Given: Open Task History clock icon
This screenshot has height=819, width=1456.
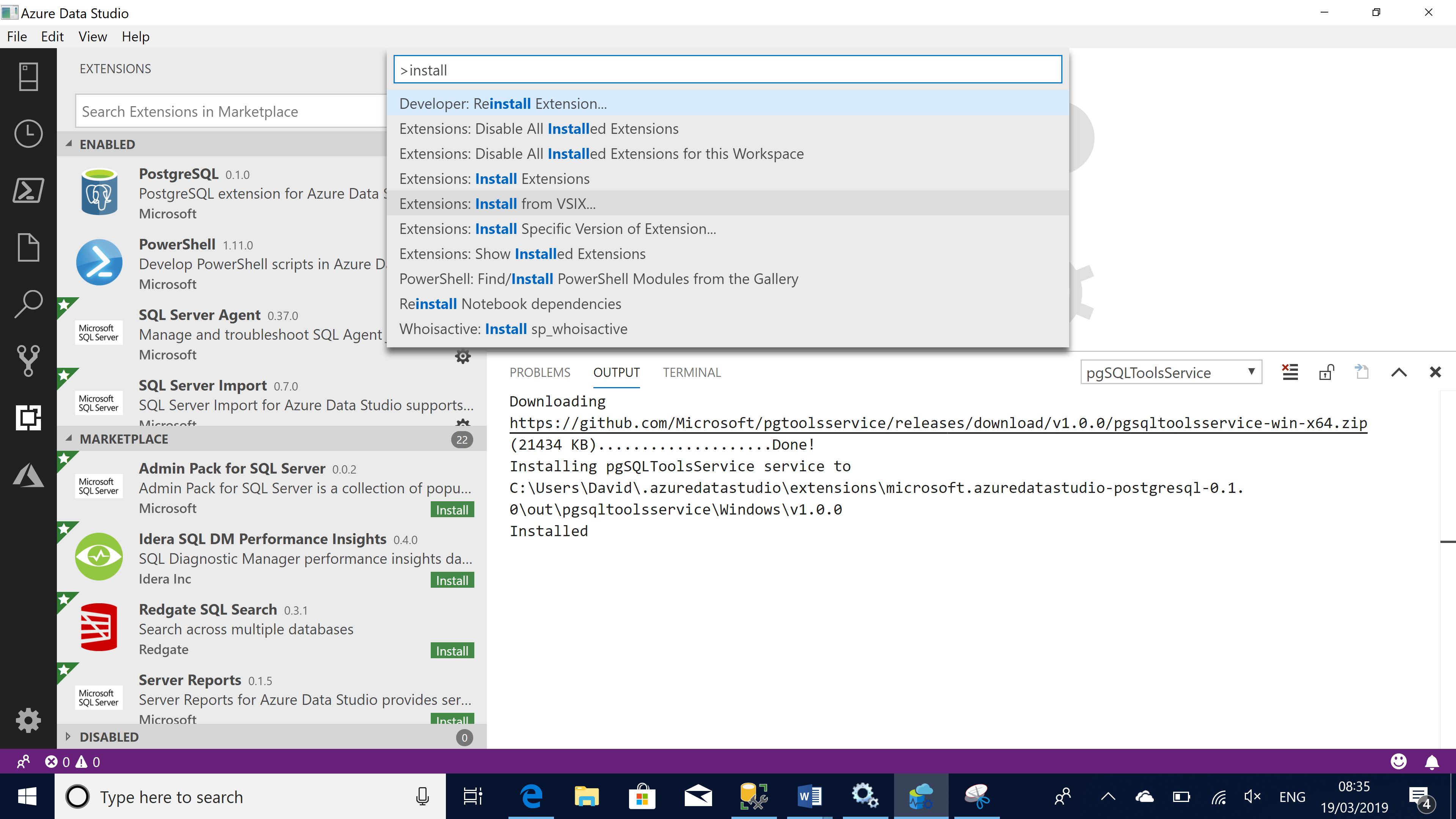Looking at the screenshot, I should [28, 133].
